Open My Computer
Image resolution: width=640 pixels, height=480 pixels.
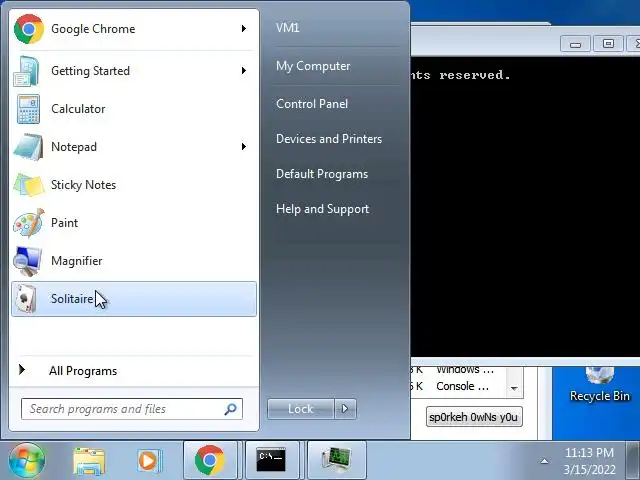coord(313,66)
